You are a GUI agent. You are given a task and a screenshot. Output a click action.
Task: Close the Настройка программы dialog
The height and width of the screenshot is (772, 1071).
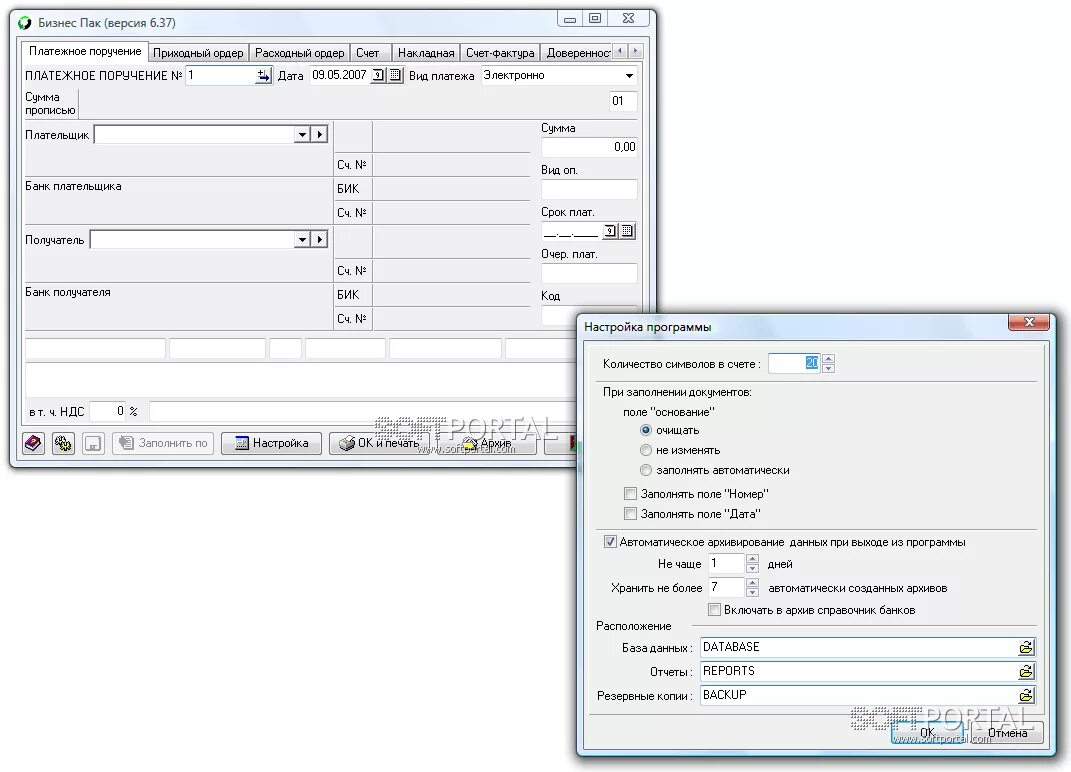point(1029,322)
